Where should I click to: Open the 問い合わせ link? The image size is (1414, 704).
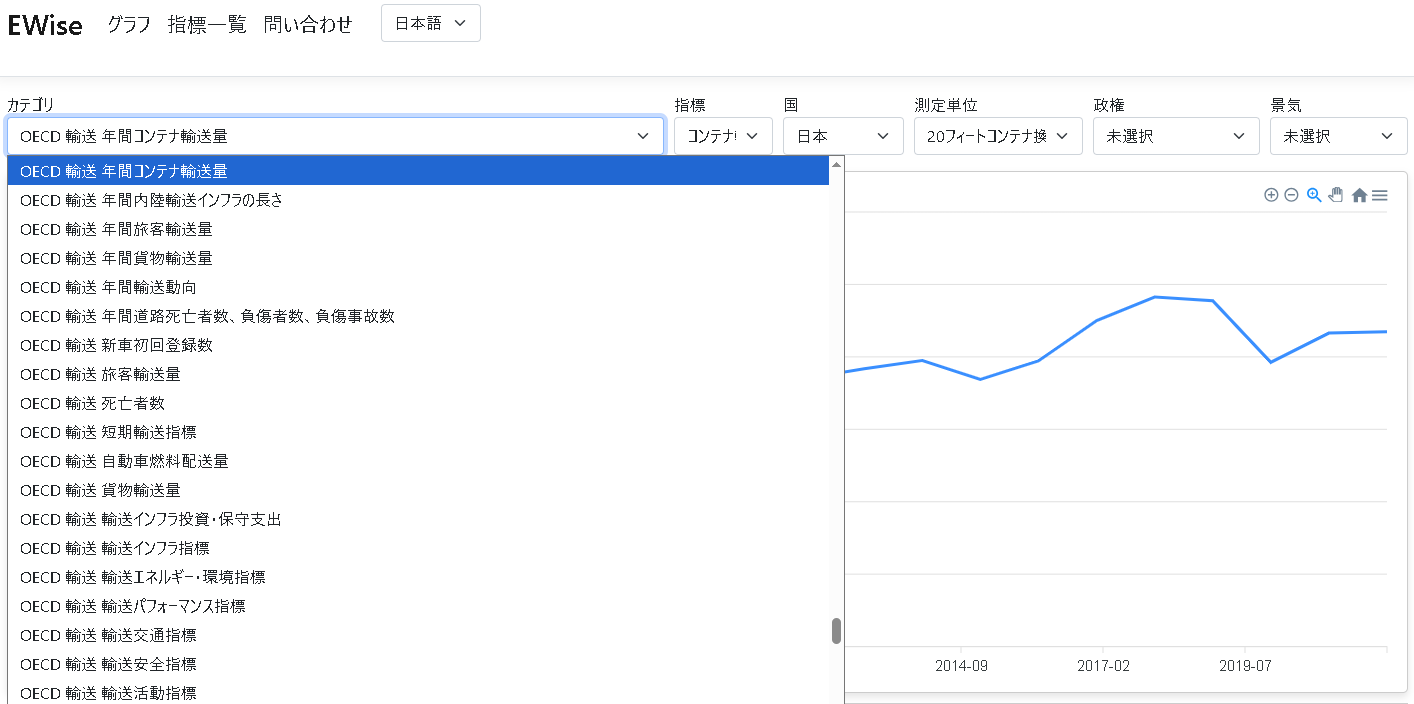pos(308,25)
